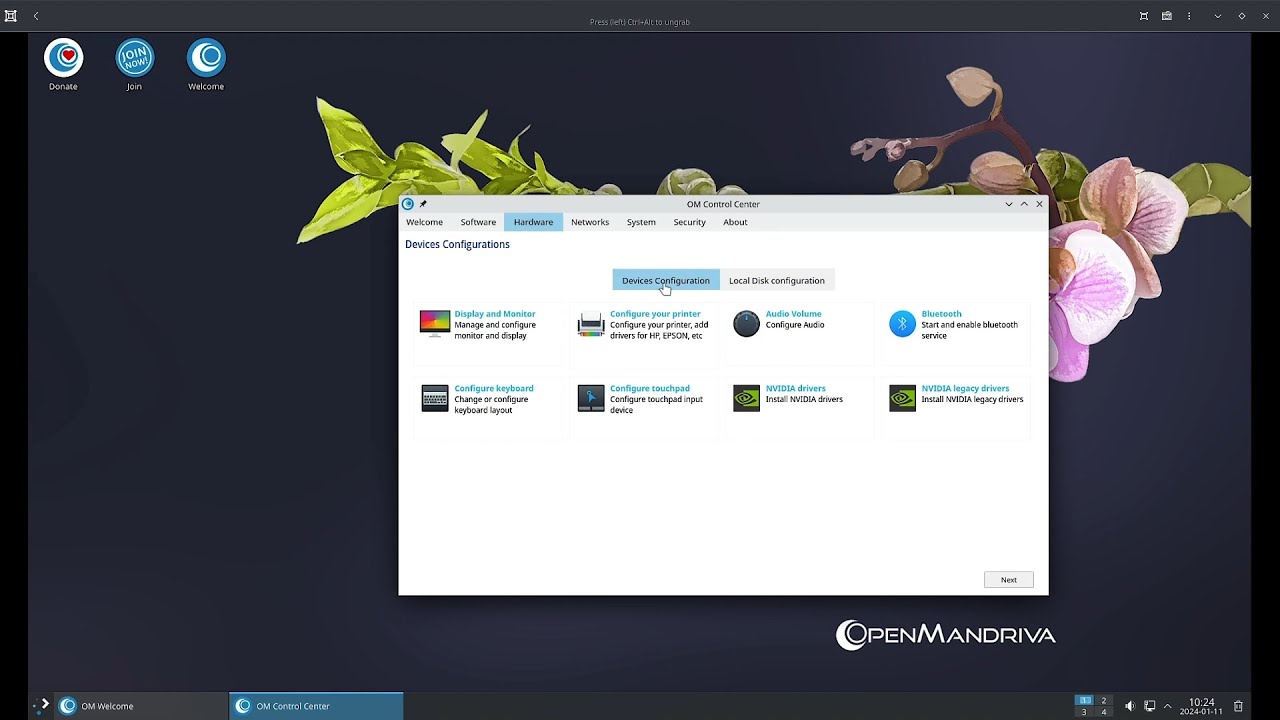
Task: Click the Configure touchpad icon
Action: pos(591,398)
